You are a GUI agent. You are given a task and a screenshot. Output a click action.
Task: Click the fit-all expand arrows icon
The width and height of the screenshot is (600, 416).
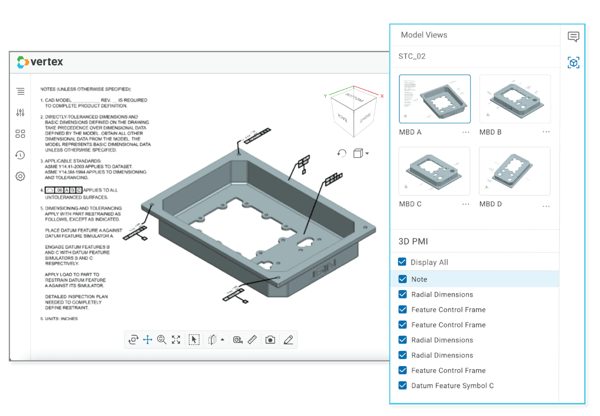tap(176, 339)
